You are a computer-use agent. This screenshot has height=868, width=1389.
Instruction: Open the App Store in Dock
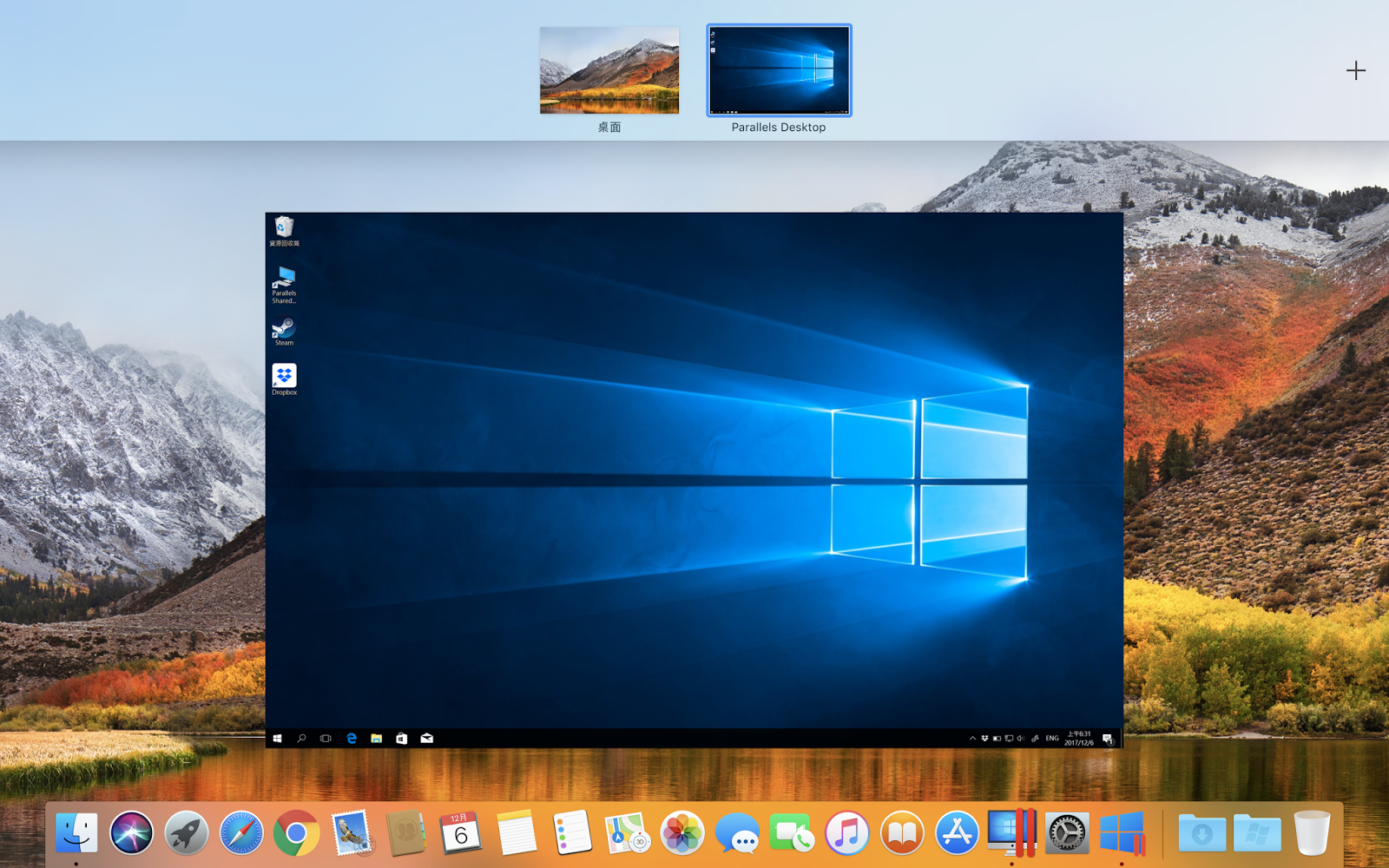[x=957, y=834]
